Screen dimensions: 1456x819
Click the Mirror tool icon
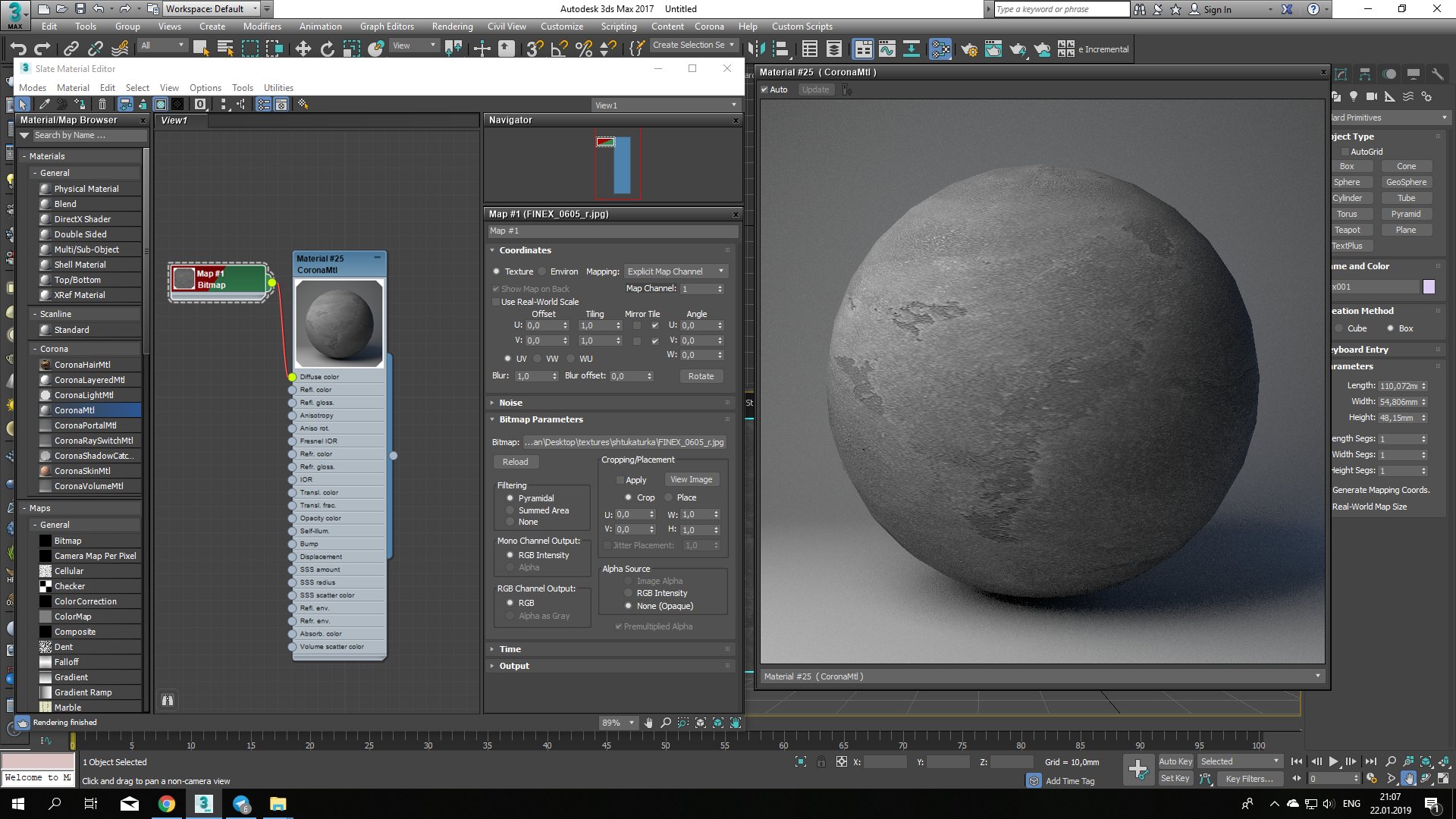756,49
